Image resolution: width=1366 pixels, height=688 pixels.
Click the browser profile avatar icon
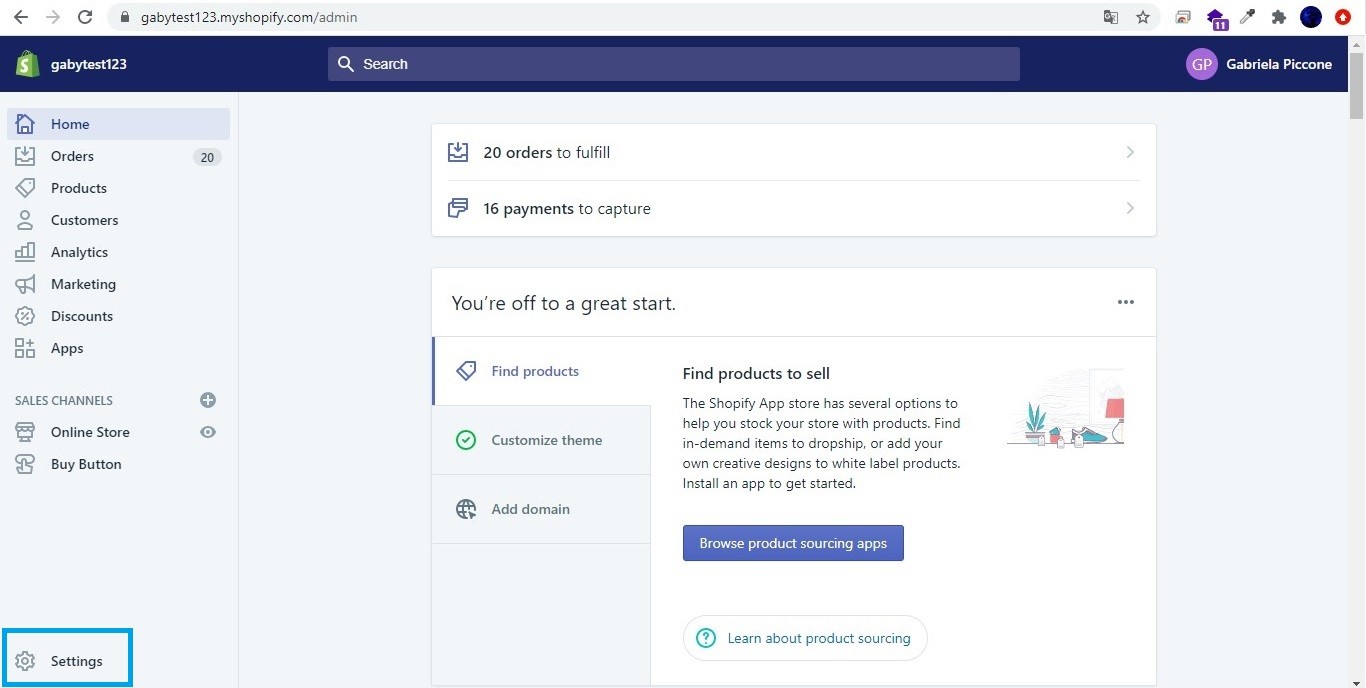(1311, 17)
